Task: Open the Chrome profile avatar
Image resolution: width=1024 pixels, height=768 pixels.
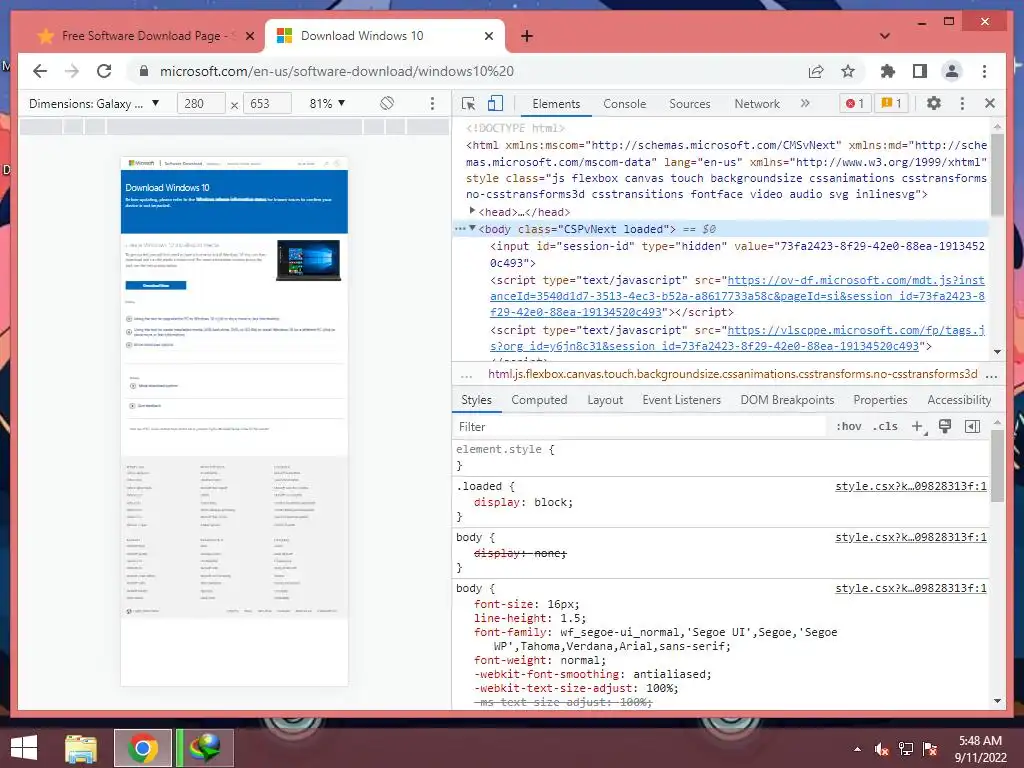Action: coord(952,71)
